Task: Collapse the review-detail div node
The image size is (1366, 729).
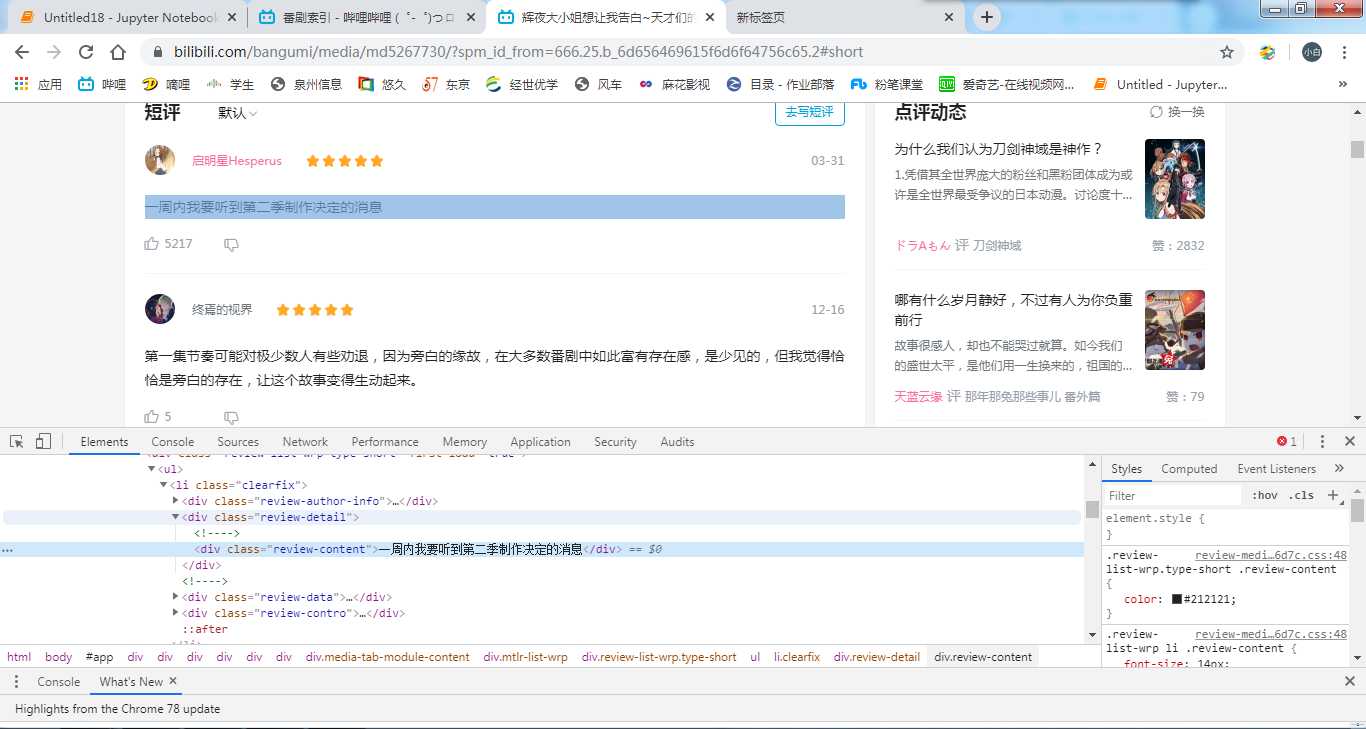Action: coord(176,517)
